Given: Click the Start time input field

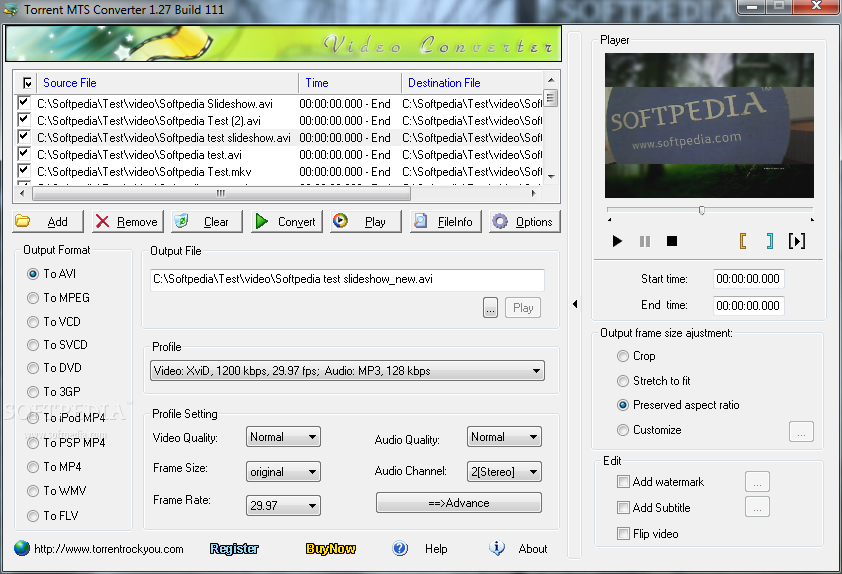Looking at the screenshot, I should (x=749, y=279).
